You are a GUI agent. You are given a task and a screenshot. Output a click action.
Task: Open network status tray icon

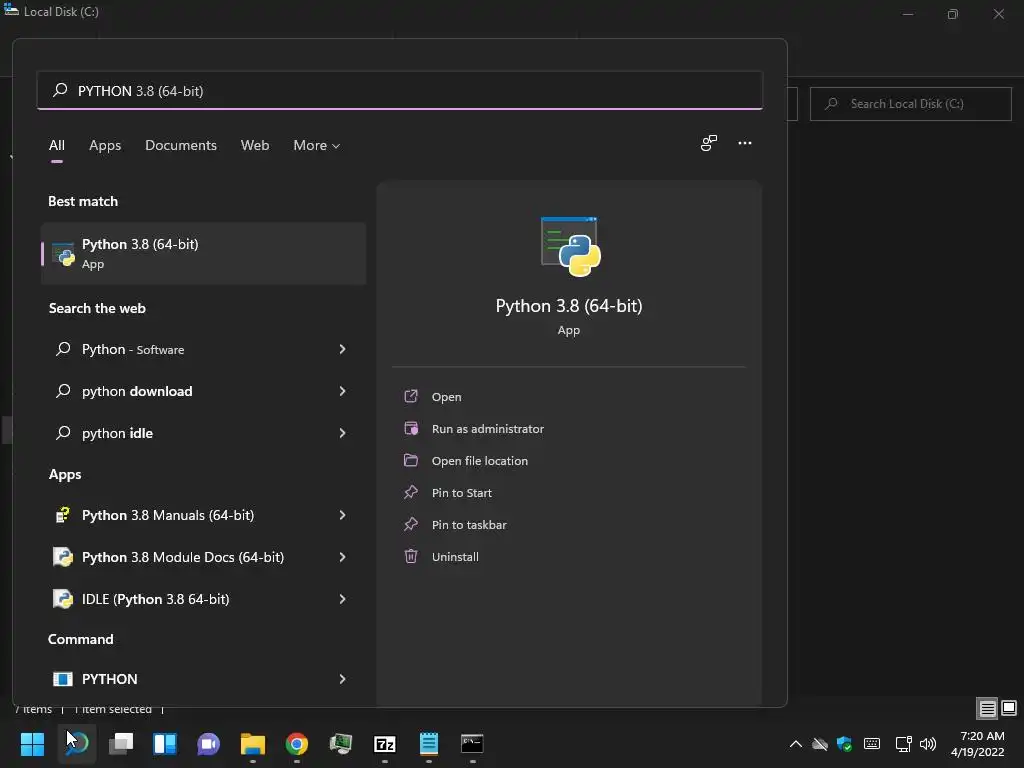tap(903, 744)
